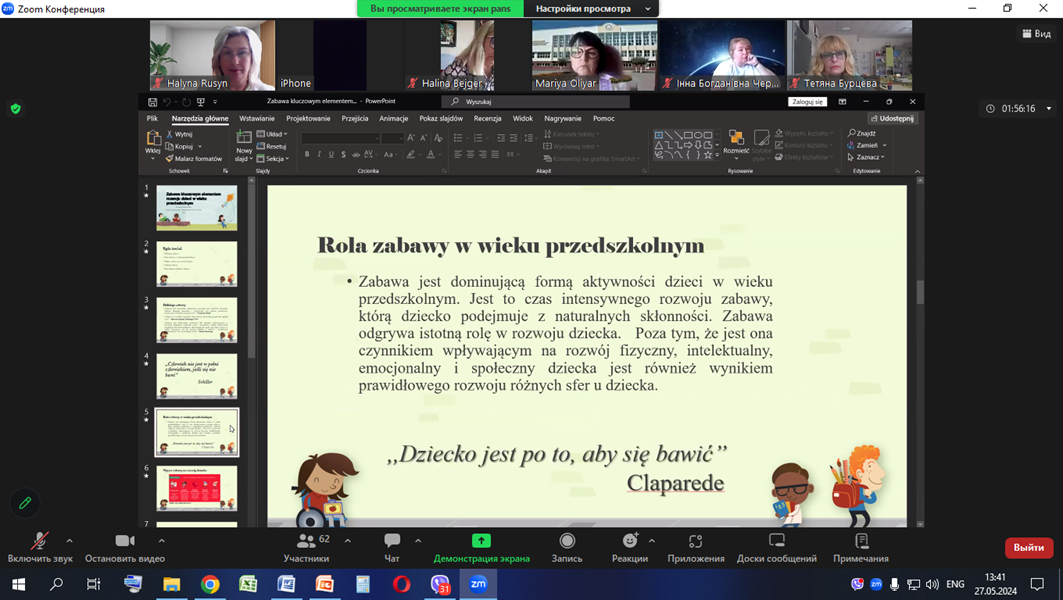Viewport: 1063px width, 600px height.
Task: Click the Wytnij (Cut) icon
Action: tap(169, 134)
